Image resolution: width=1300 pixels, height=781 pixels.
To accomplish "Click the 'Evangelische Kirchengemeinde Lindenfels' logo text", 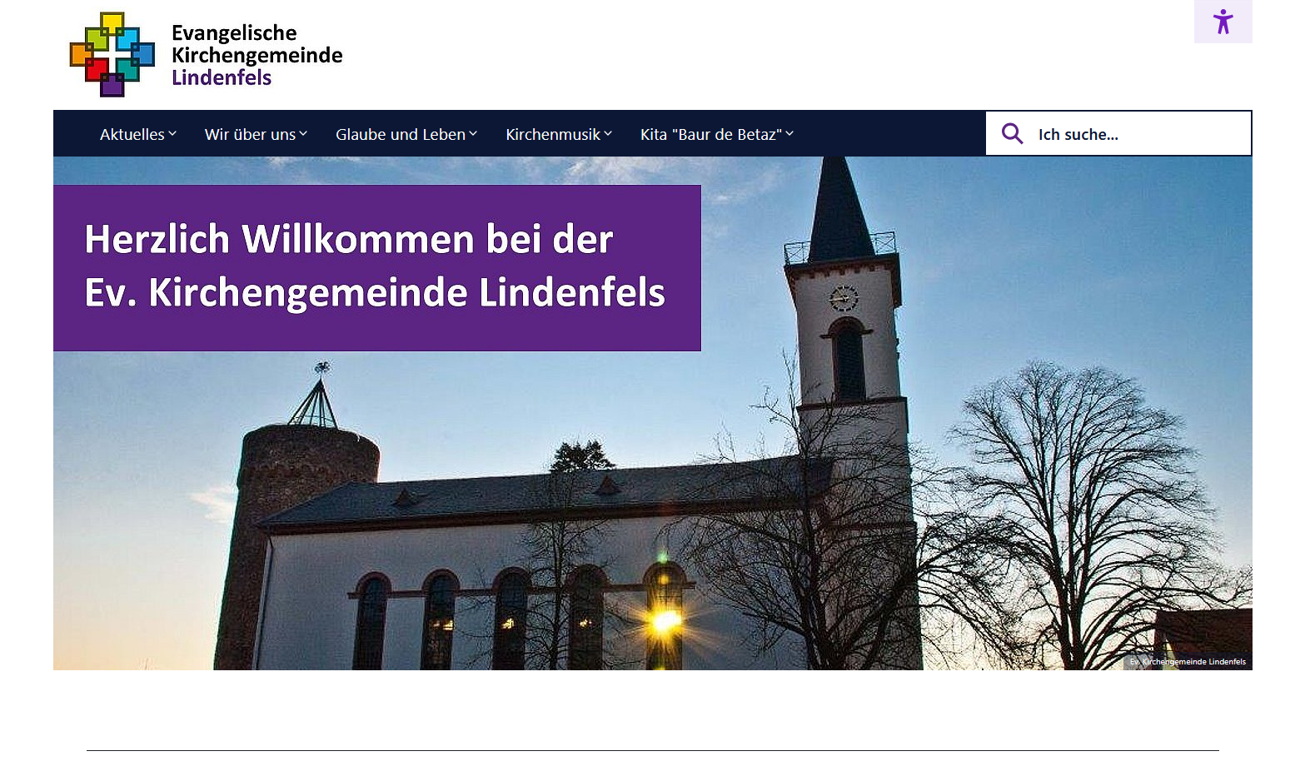I will coord(256,55).
